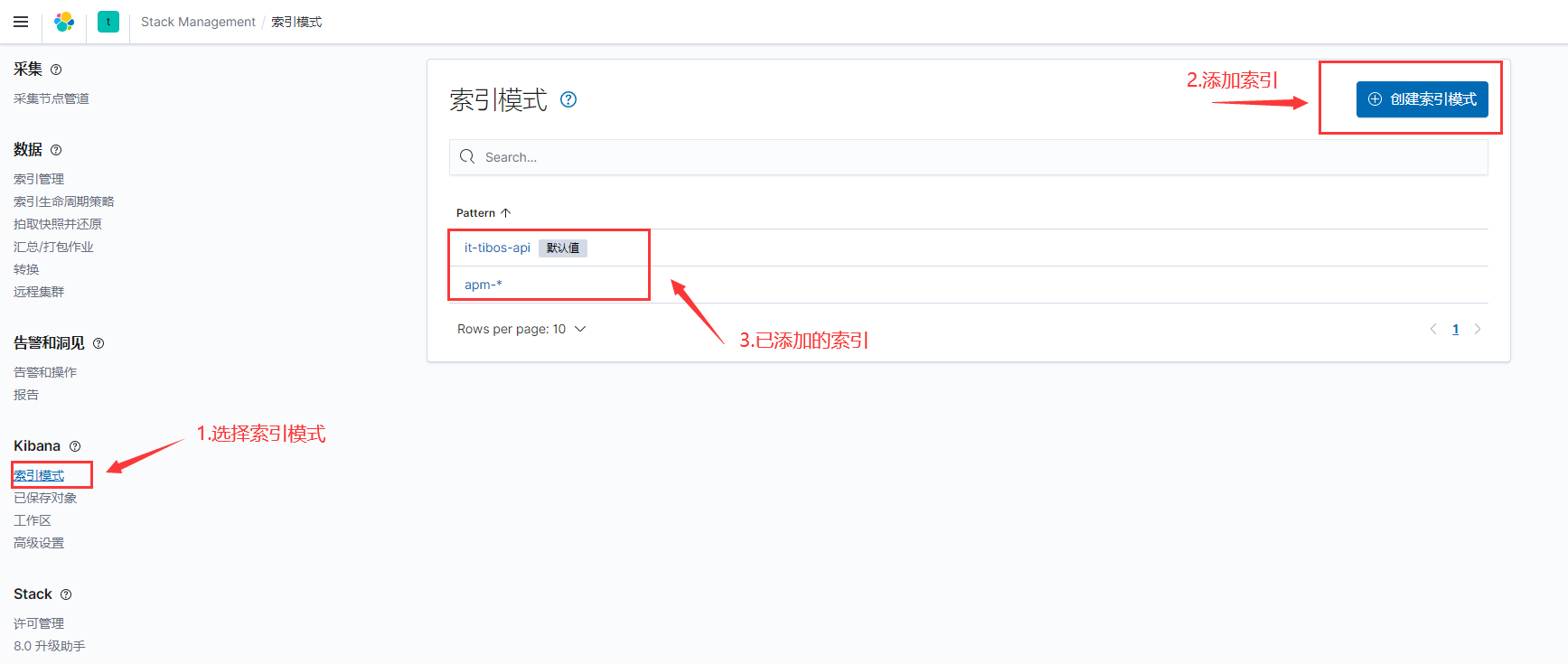Open 告警和操作 in sidebar
The image size is (1568, 664).
coord(45,372)
